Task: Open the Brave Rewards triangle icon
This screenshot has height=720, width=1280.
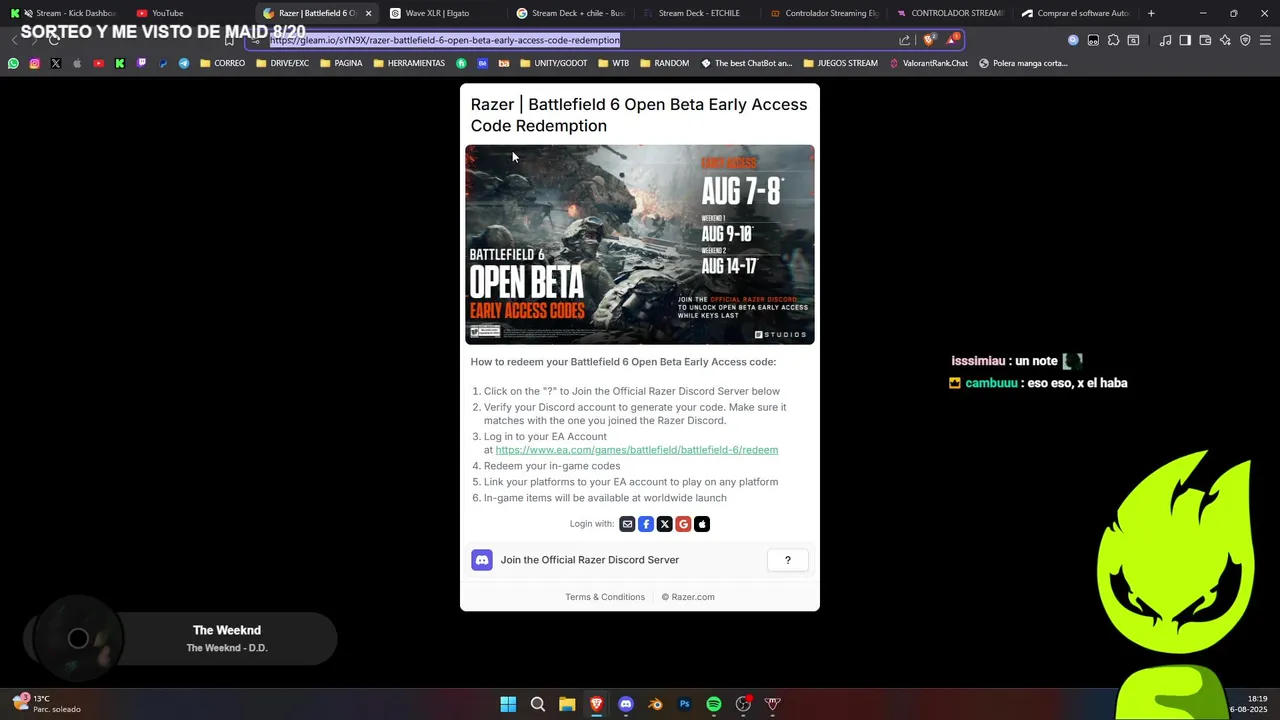Action: (x=952, y=40)
